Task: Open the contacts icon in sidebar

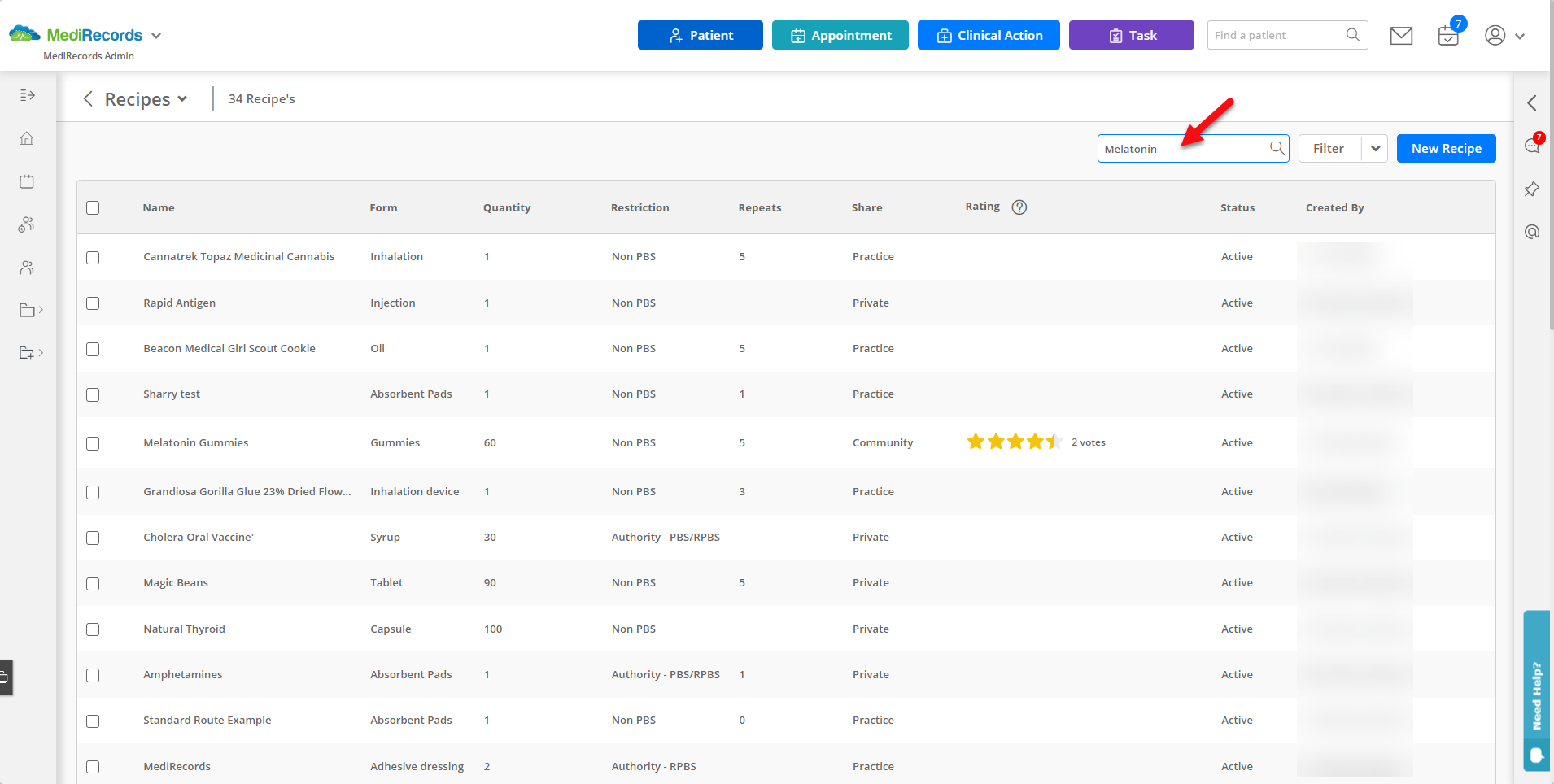Action: [27, 268]
